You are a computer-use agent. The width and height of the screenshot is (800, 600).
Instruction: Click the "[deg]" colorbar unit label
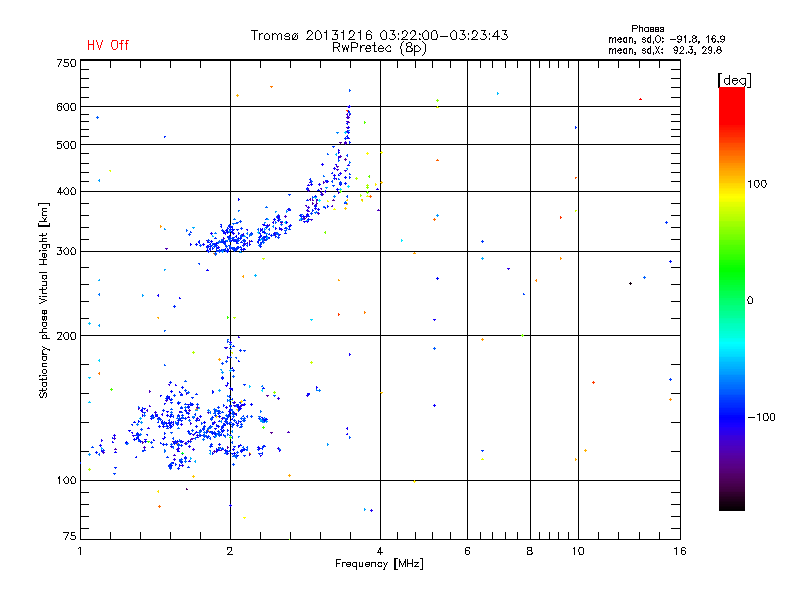coord(734,80)
